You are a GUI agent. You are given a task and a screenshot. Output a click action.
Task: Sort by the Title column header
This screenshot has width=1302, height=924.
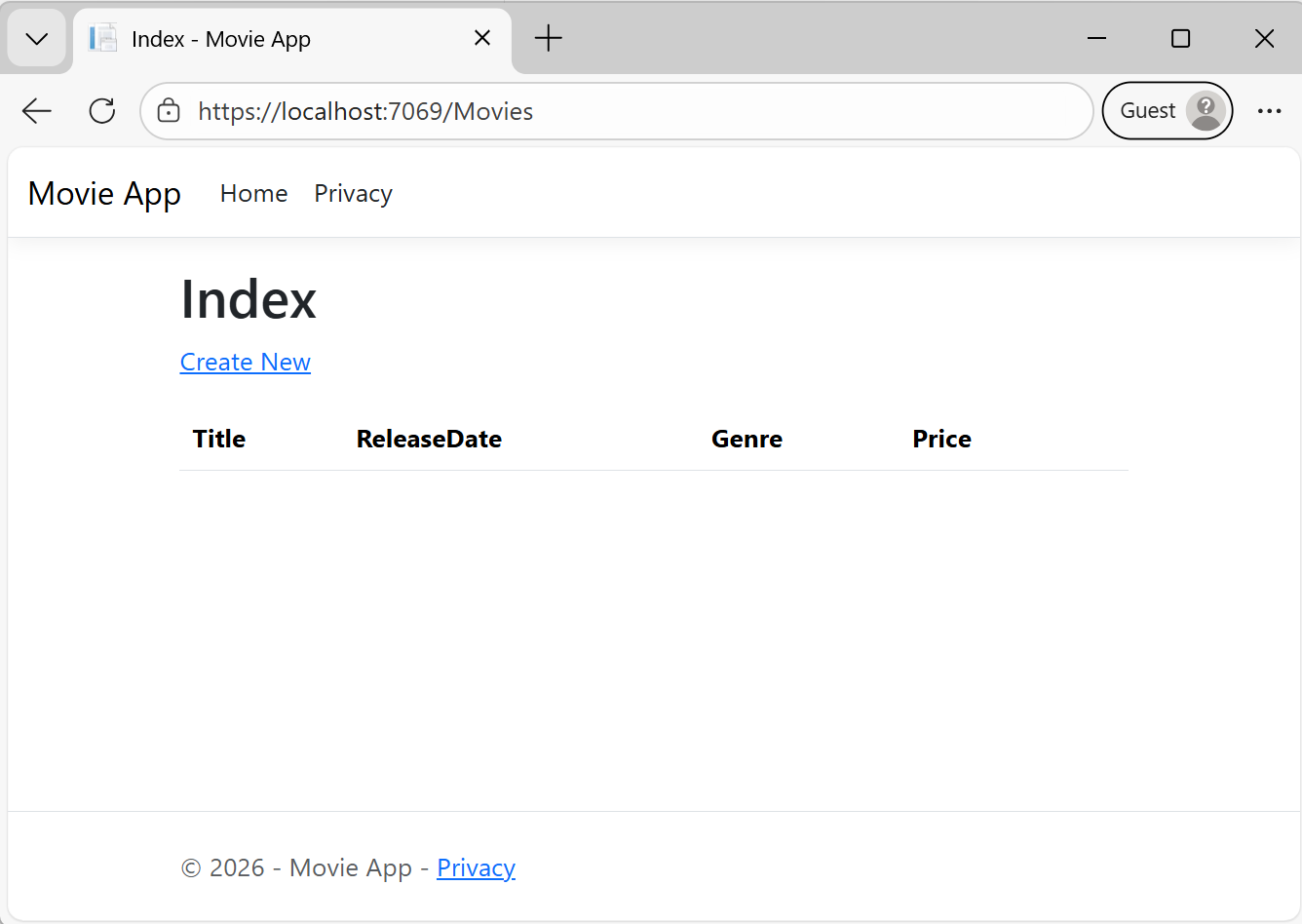(218, 439)
